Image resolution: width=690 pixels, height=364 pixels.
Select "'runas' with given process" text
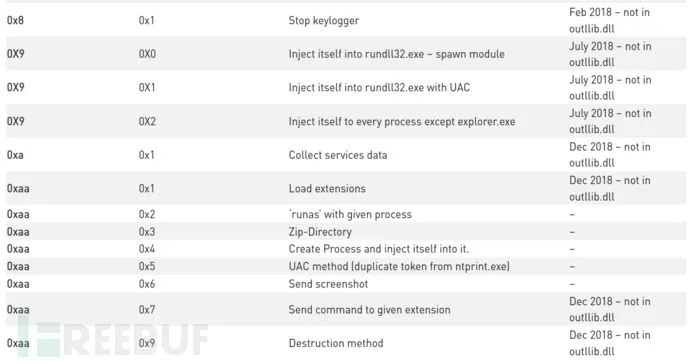350,214
